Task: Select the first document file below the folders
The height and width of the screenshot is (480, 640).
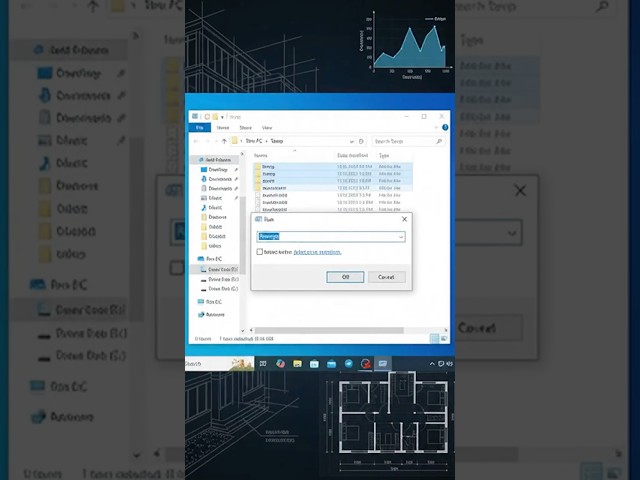Action: tap(333, 195)
